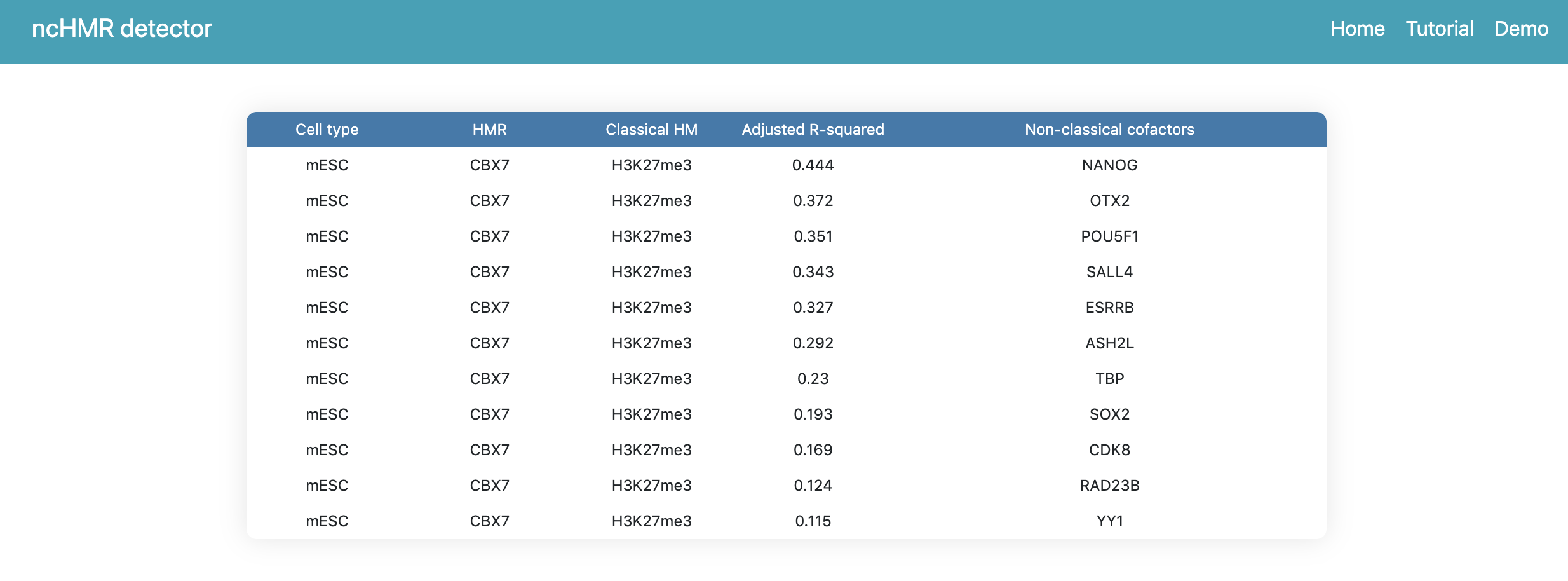Click the RAD23B cofactor entry
This screenshot has height=581, width=1568.
point(1109,486)
